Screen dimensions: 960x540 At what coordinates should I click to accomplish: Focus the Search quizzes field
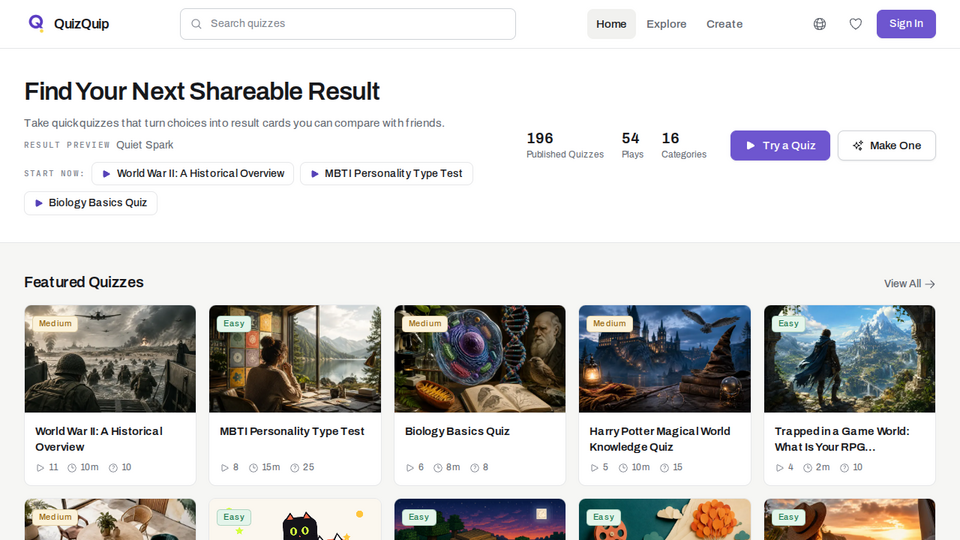coord(348,24)
